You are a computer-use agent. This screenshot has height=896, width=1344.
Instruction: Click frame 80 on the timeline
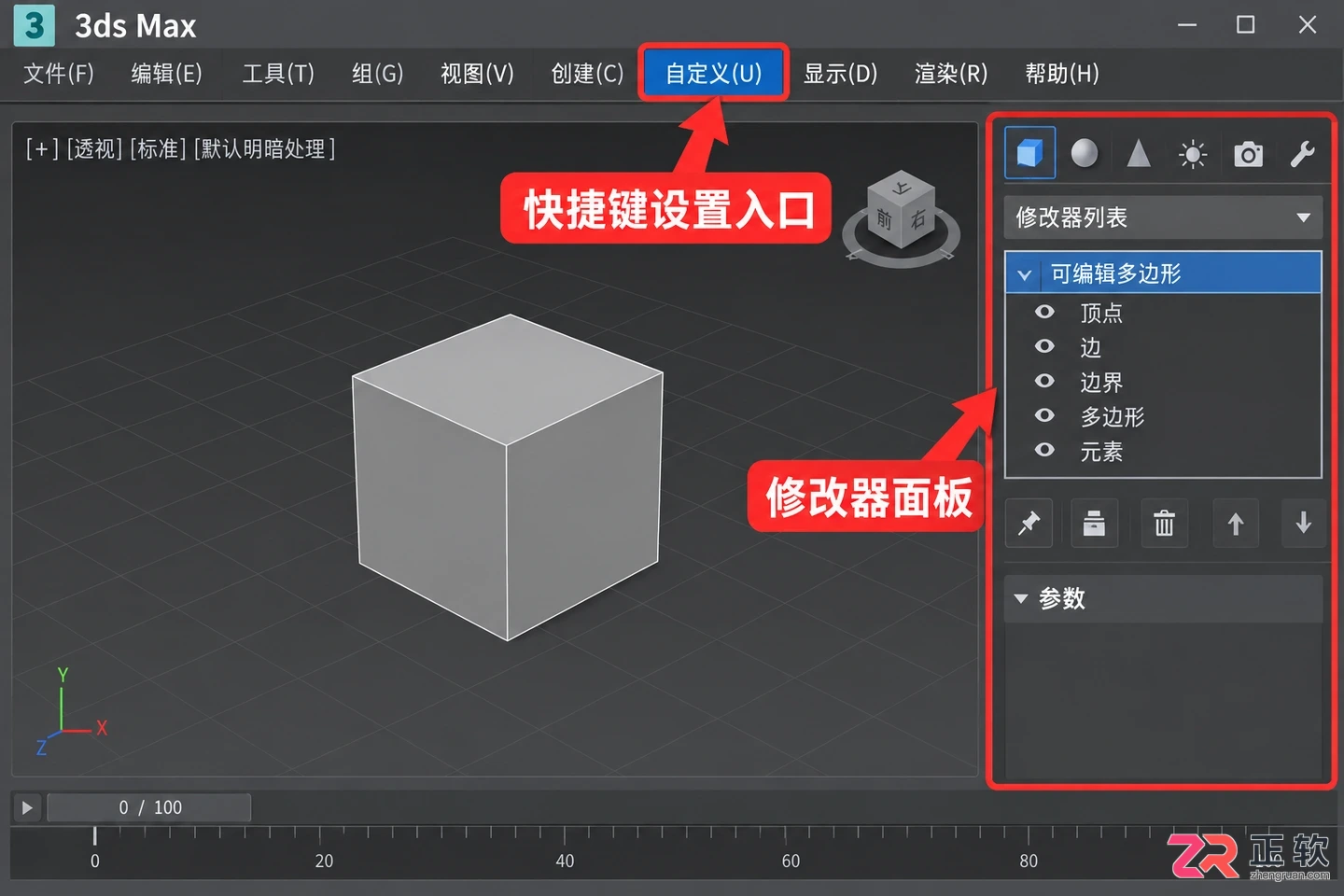(x=1028, y=861)
